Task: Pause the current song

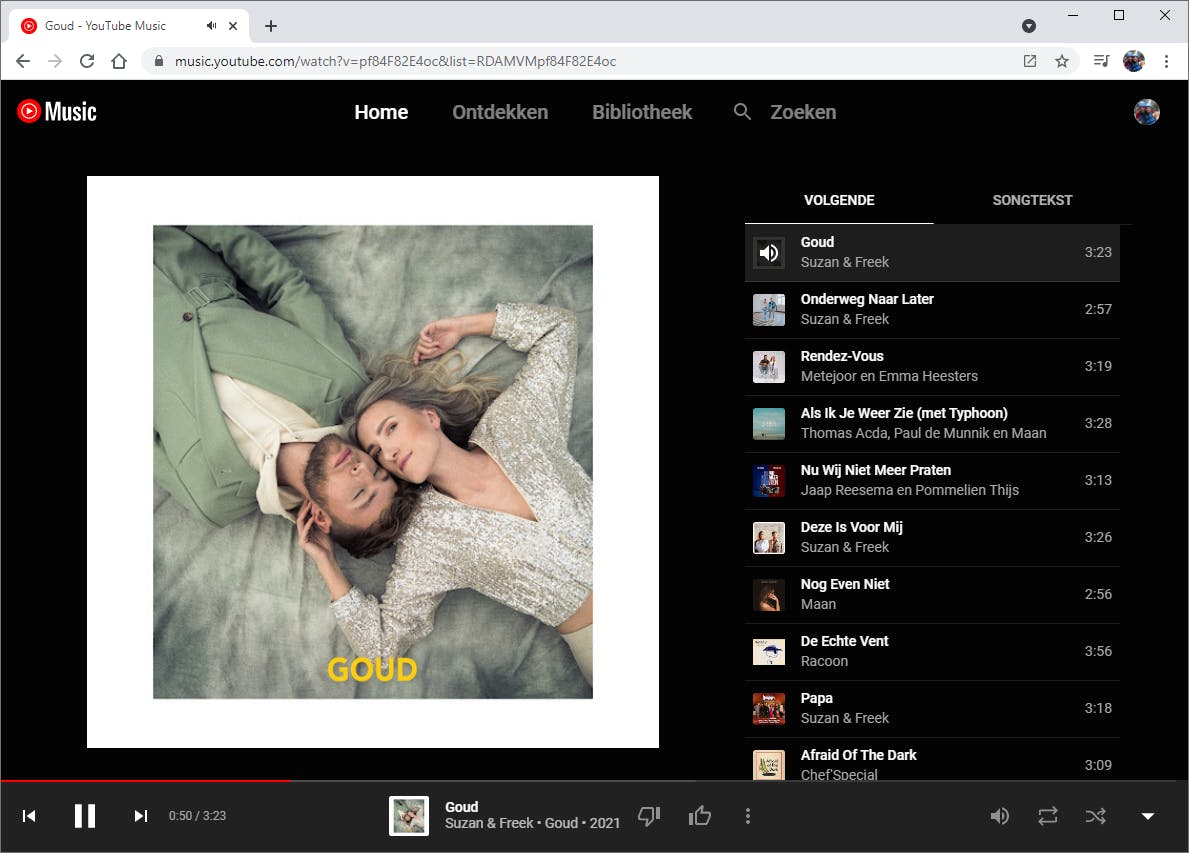Action: pos(84,816)
